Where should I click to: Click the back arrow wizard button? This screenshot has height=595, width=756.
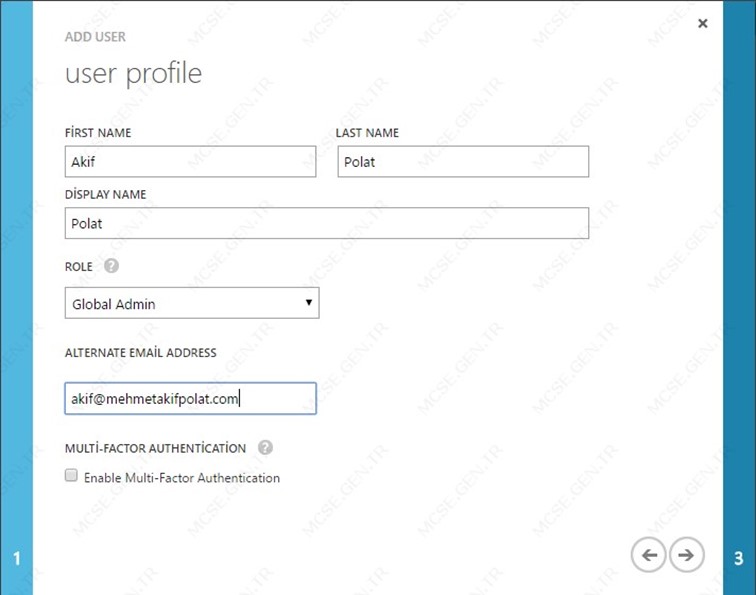coord(648,555)
